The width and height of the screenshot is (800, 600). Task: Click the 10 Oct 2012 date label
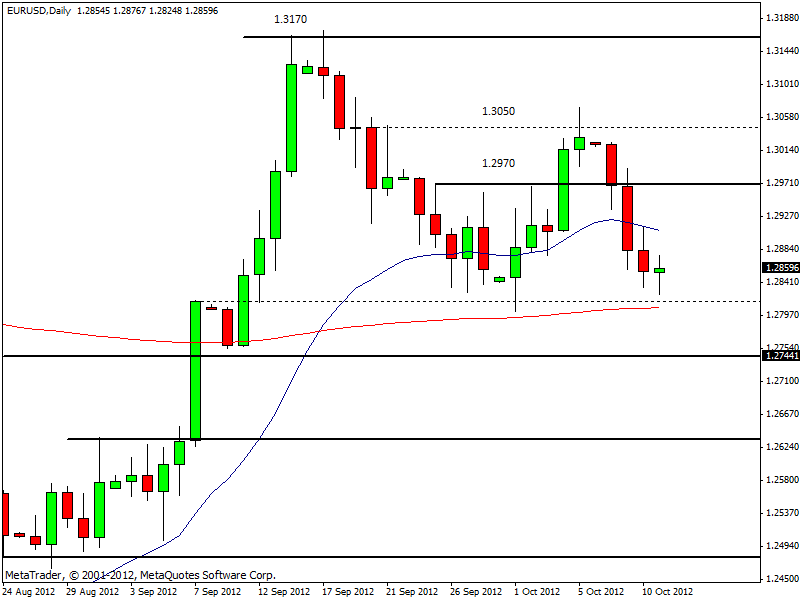667,591
